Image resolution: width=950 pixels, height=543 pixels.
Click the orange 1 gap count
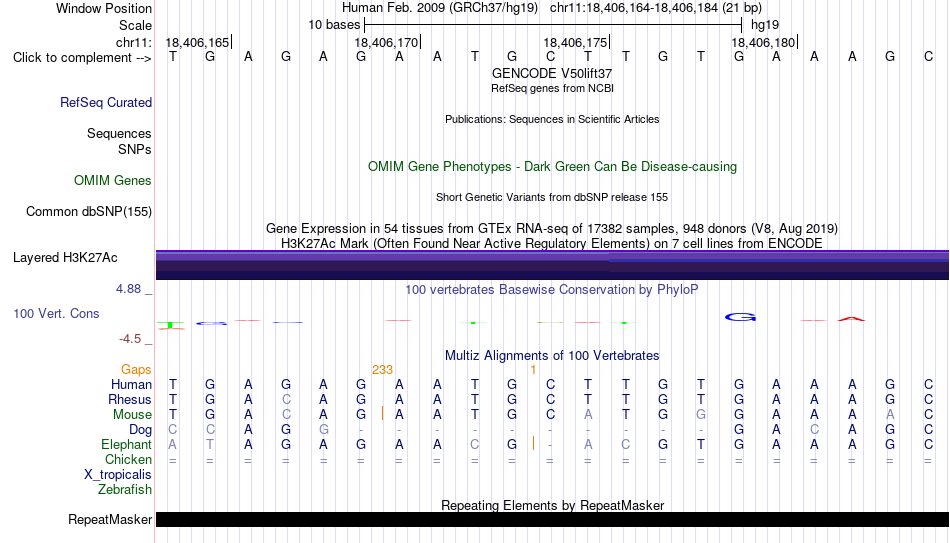coord(533,370)
